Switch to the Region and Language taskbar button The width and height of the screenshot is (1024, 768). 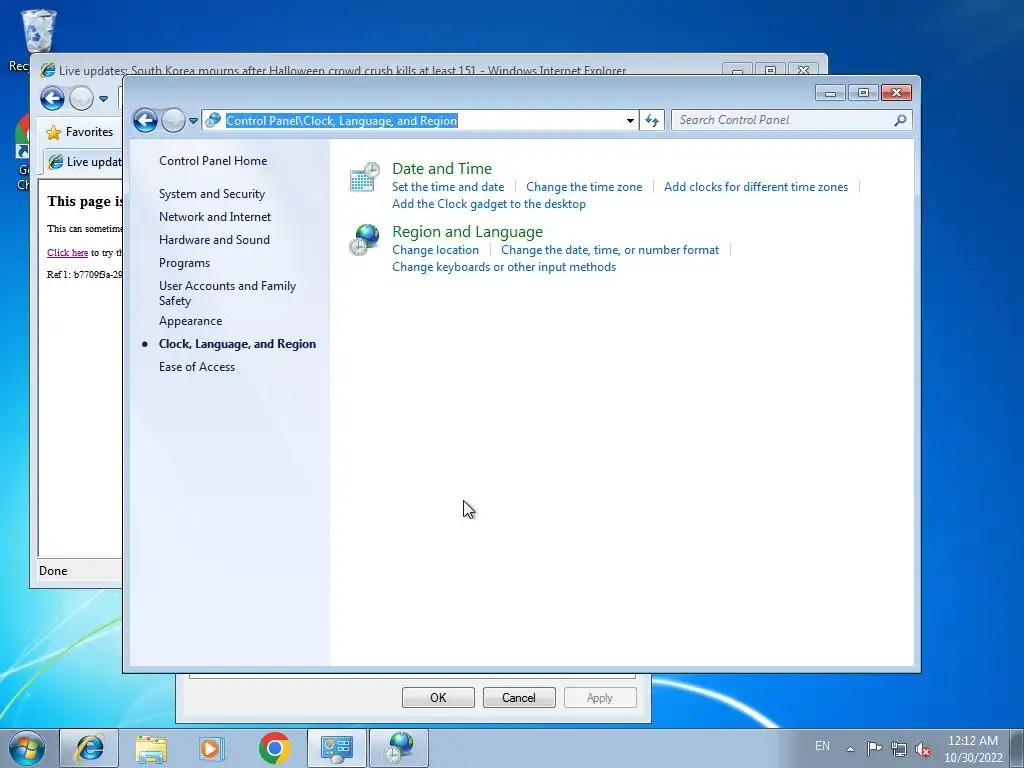click(399, 748)
